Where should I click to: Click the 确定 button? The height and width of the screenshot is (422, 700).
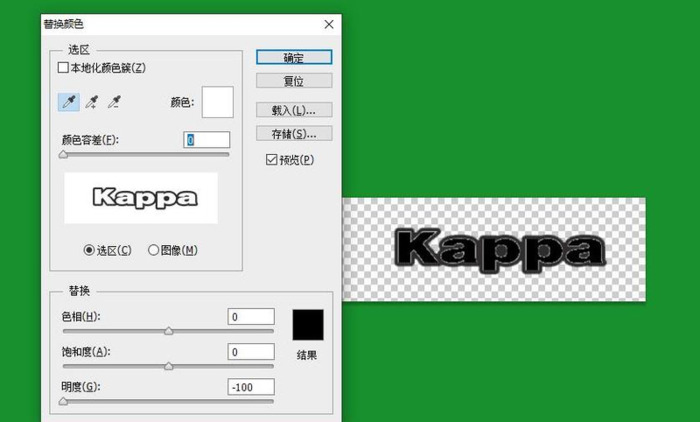[x=293, y=58]
